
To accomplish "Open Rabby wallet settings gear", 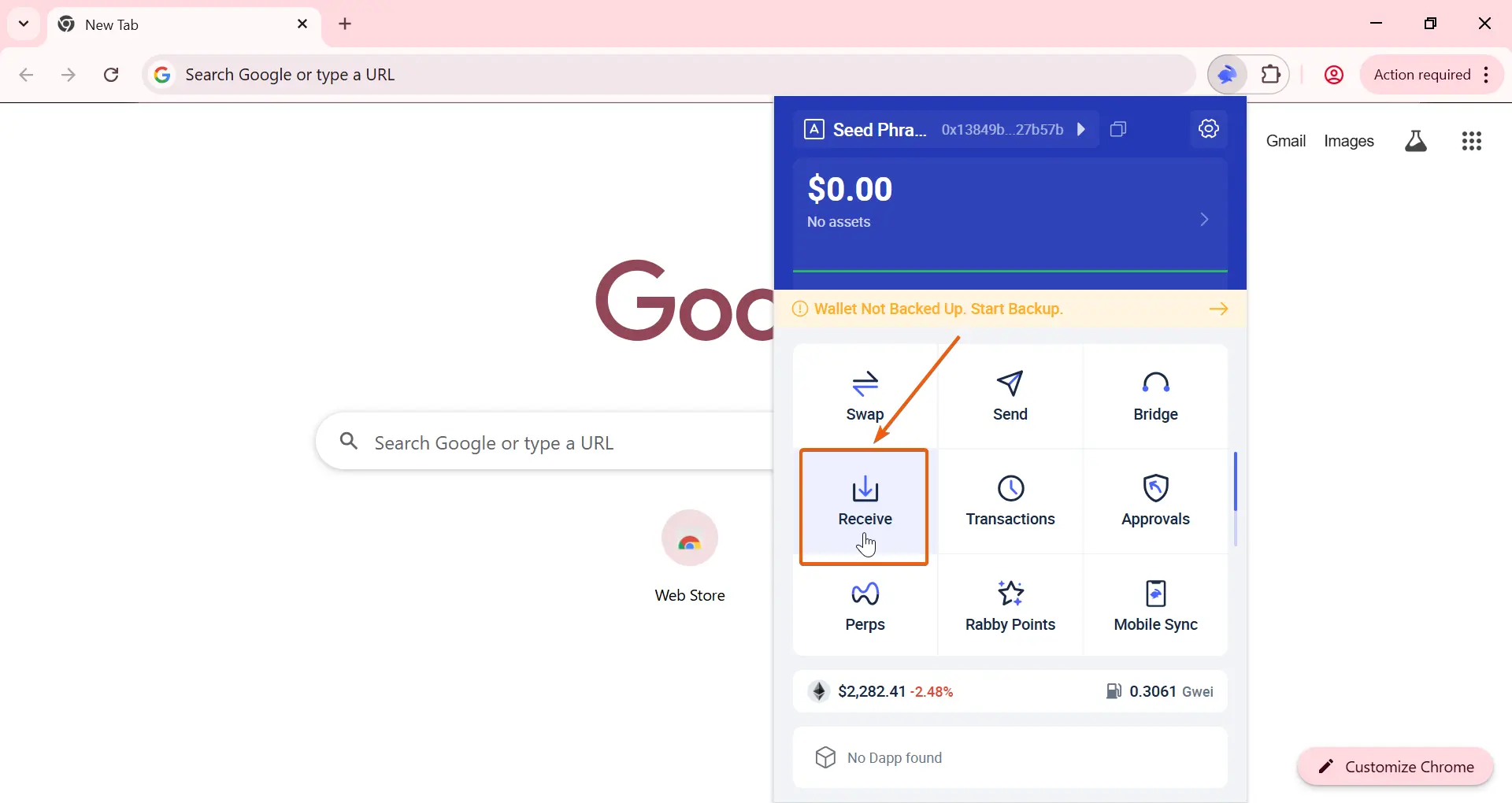I will click(1209, 128).
